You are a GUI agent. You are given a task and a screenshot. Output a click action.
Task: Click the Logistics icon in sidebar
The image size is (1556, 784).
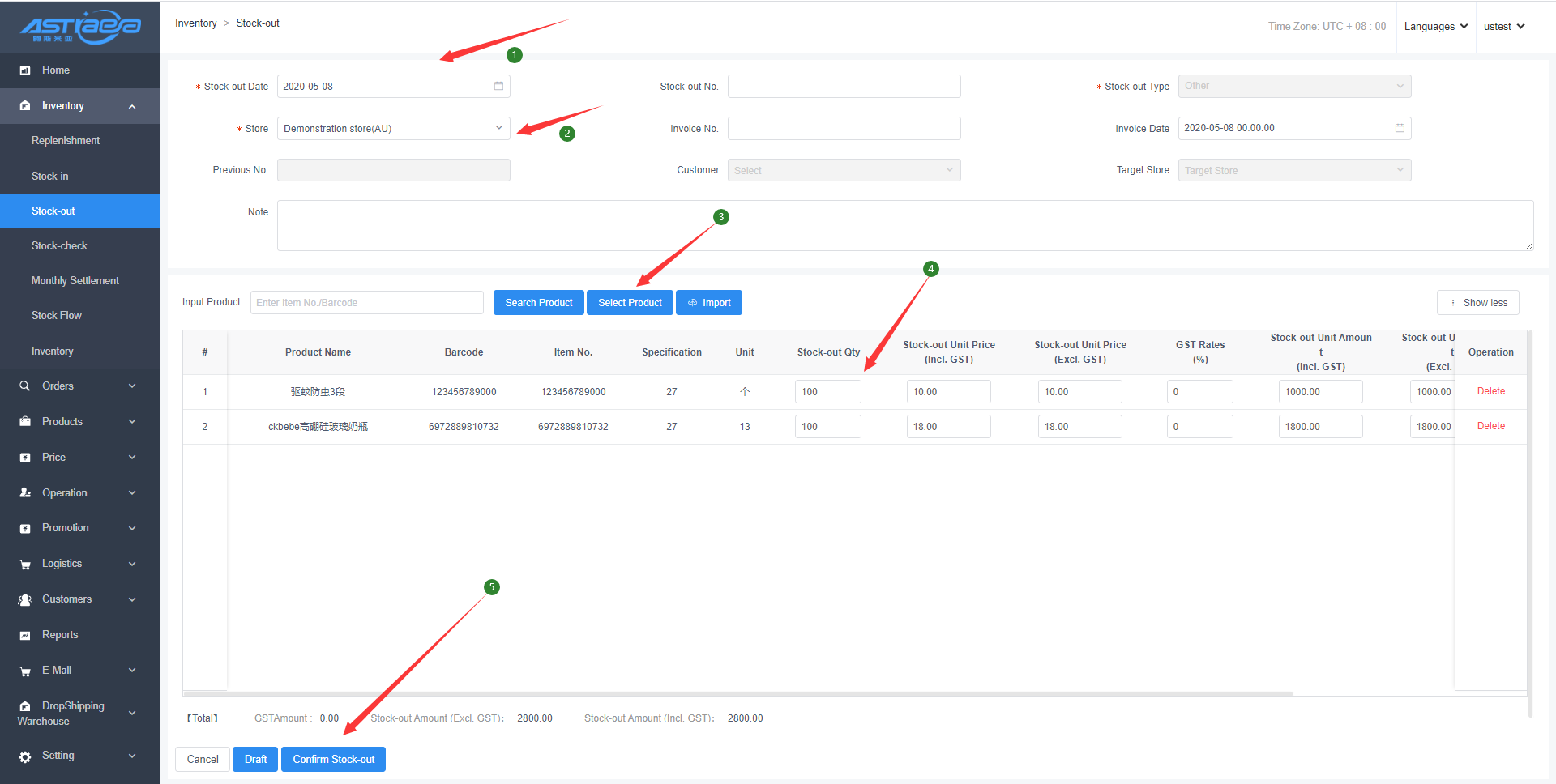[x=25, y=565]
